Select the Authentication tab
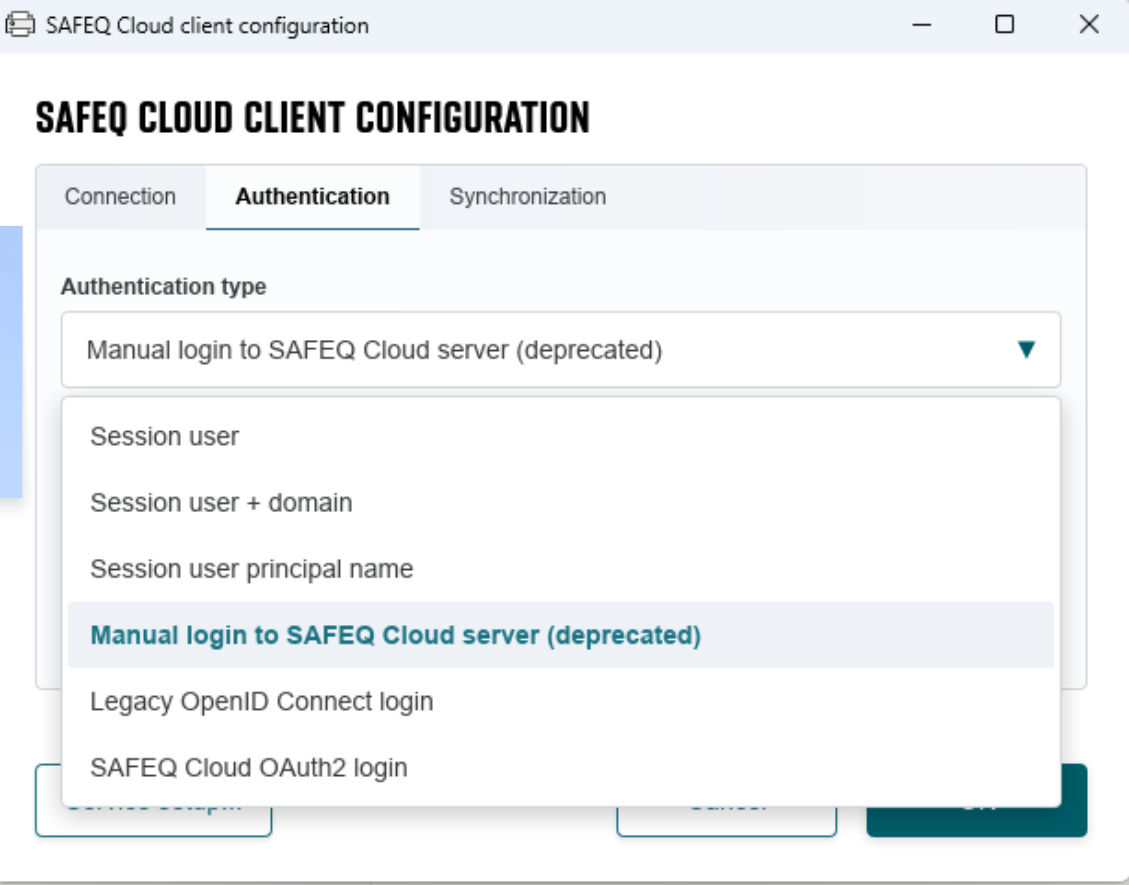Viewport: 1129px width, 885px height. click(312, 197)
